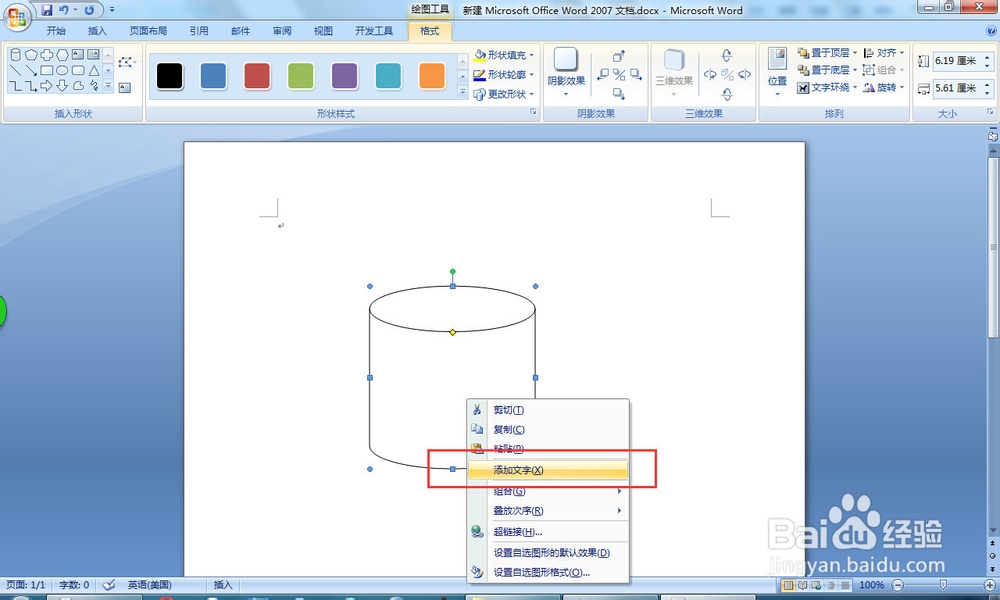Open the 视图 ribbon tab
Screen dimensions: 1000x600
[x=323, y=31]
